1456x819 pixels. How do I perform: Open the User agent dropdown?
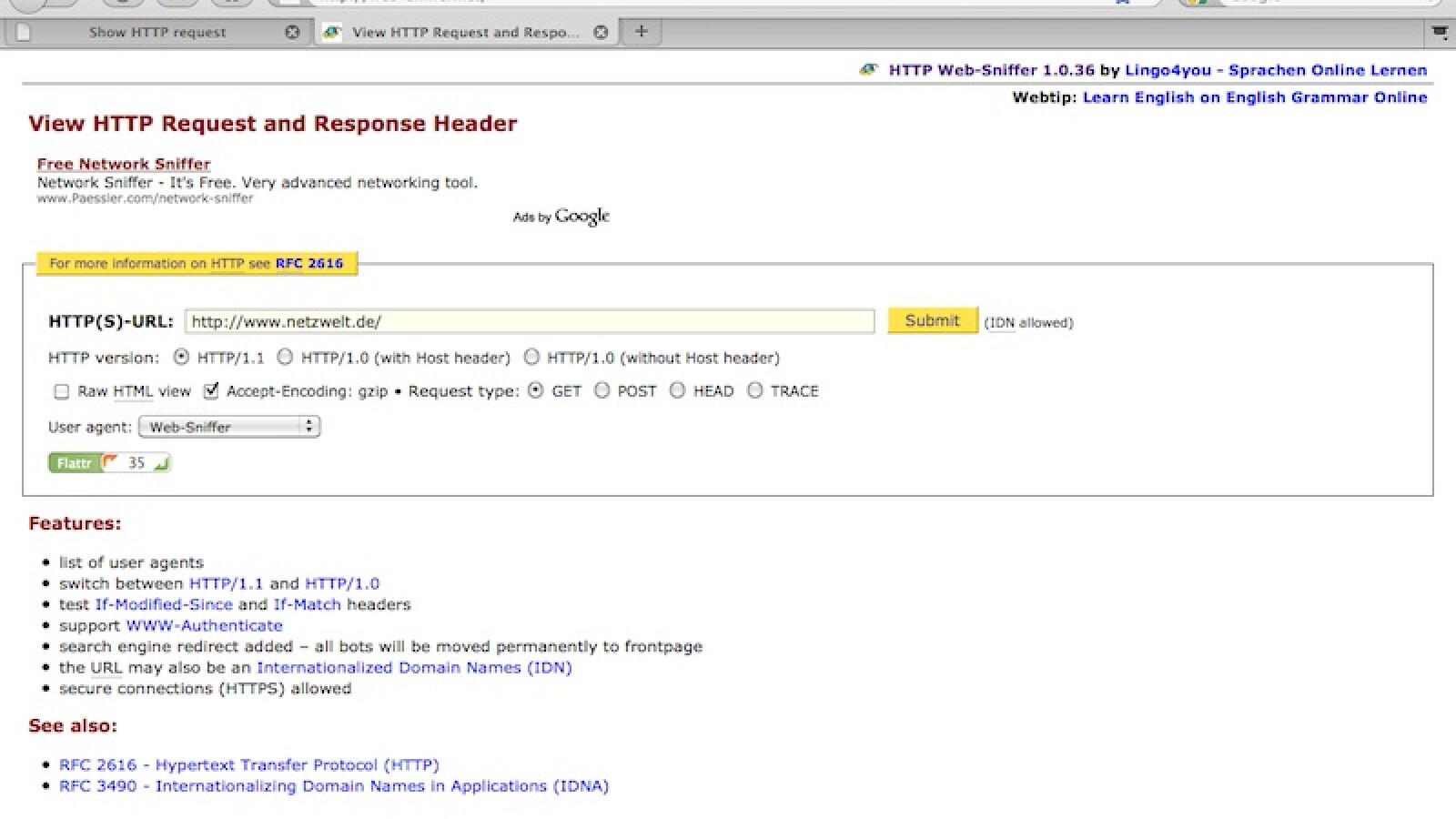point(228,427)
